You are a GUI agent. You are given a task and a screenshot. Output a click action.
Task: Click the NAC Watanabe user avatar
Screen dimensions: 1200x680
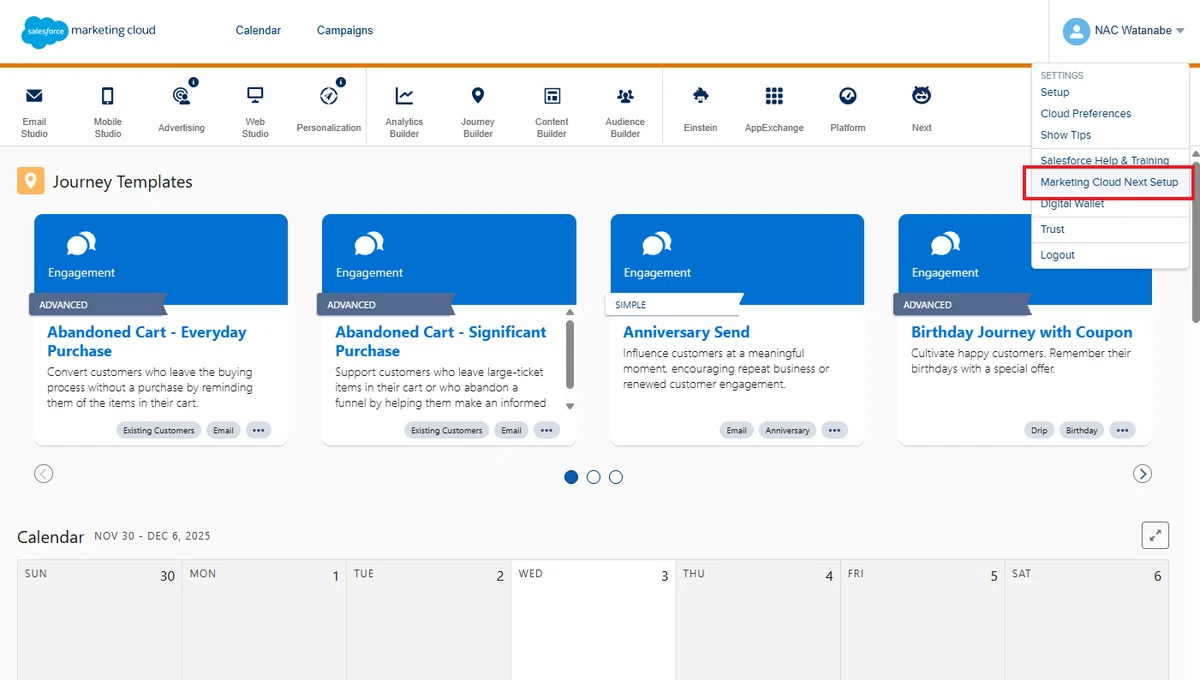1076,31
